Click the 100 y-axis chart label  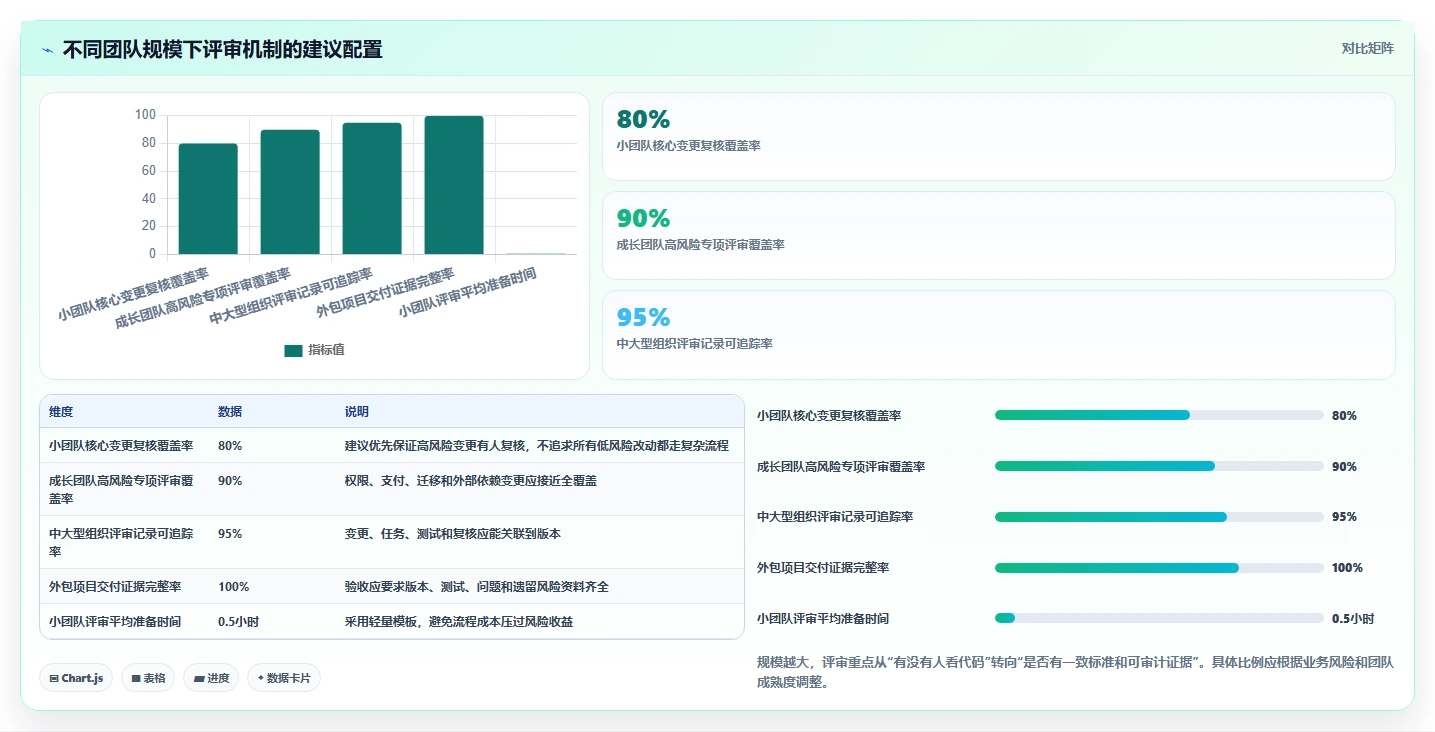146,115
